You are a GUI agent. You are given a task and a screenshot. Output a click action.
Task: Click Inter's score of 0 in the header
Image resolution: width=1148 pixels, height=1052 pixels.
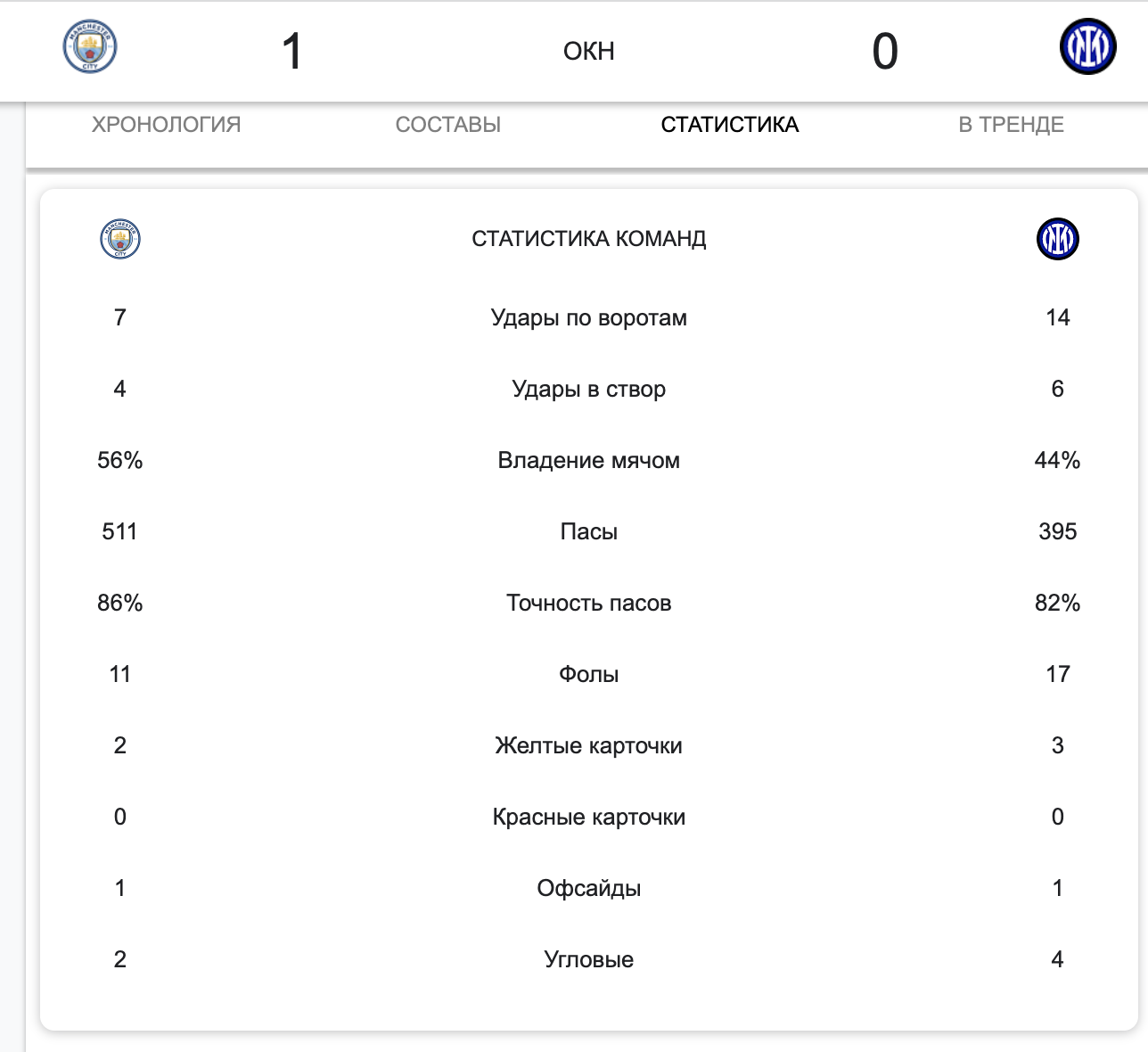click(x=885, y=52)
